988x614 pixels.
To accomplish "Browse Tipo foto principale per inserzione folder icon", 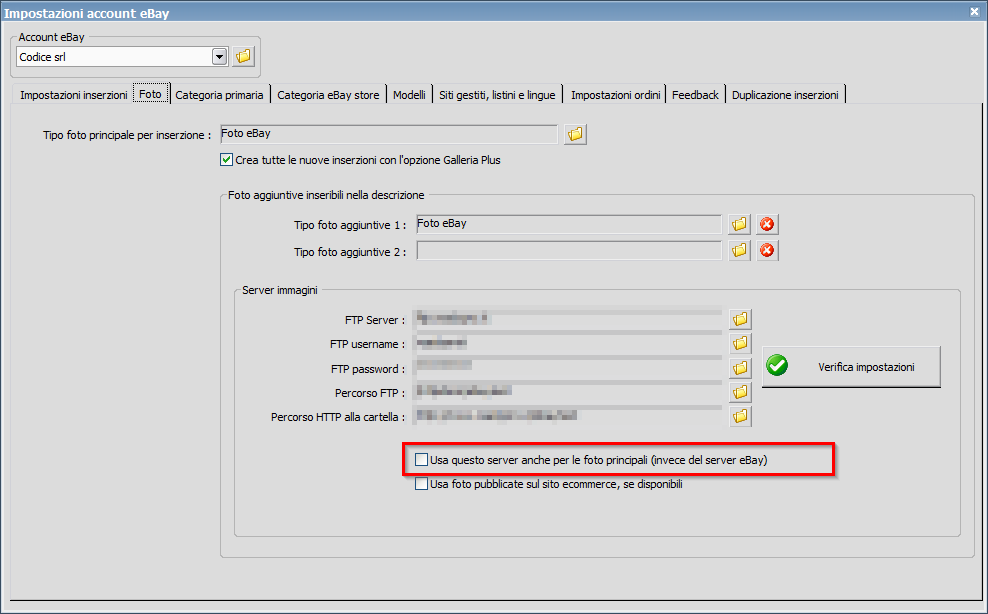I will point(575,134).
